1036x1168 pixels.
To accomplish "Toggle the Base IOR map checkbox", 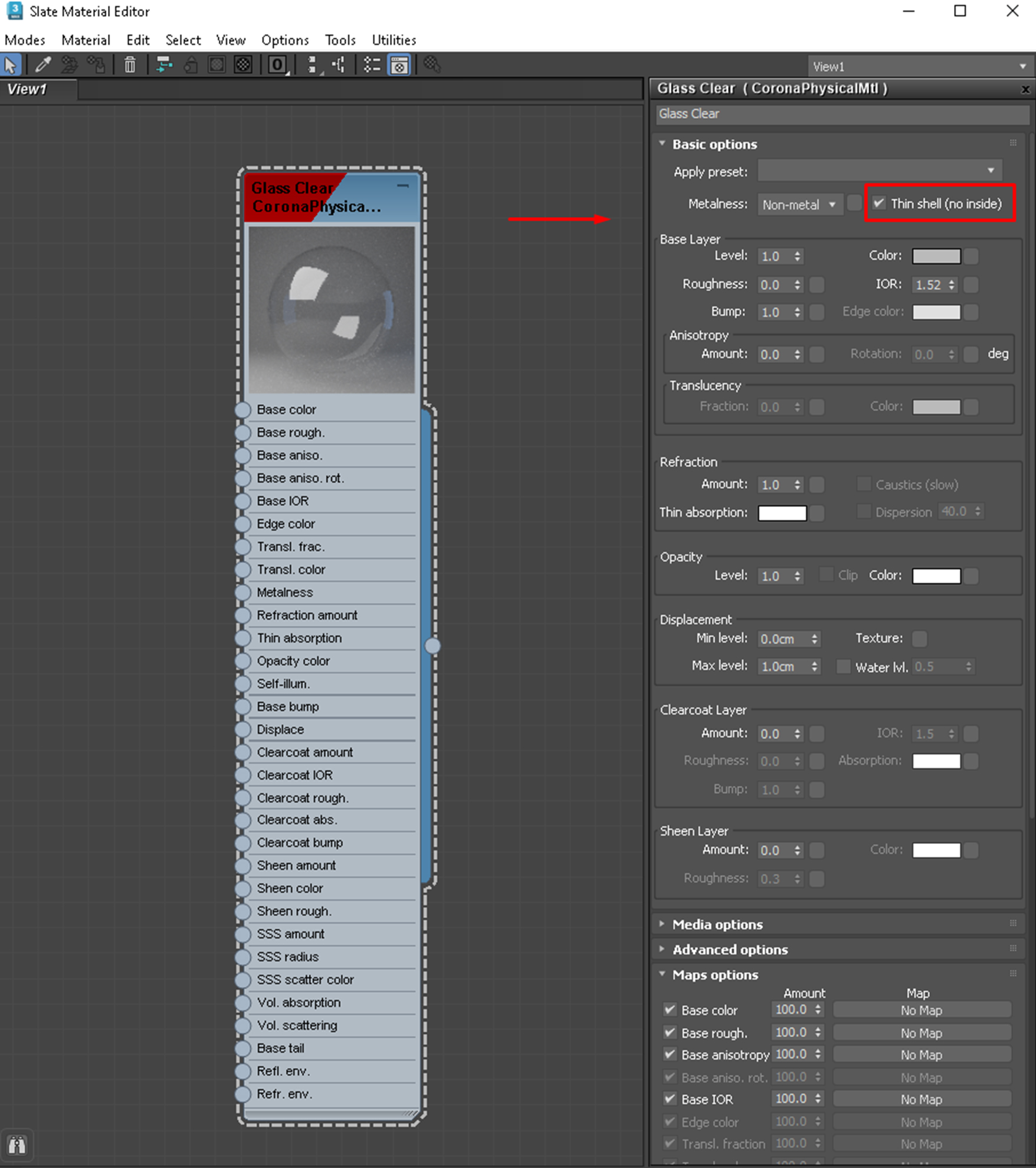I will [670, 1099].
